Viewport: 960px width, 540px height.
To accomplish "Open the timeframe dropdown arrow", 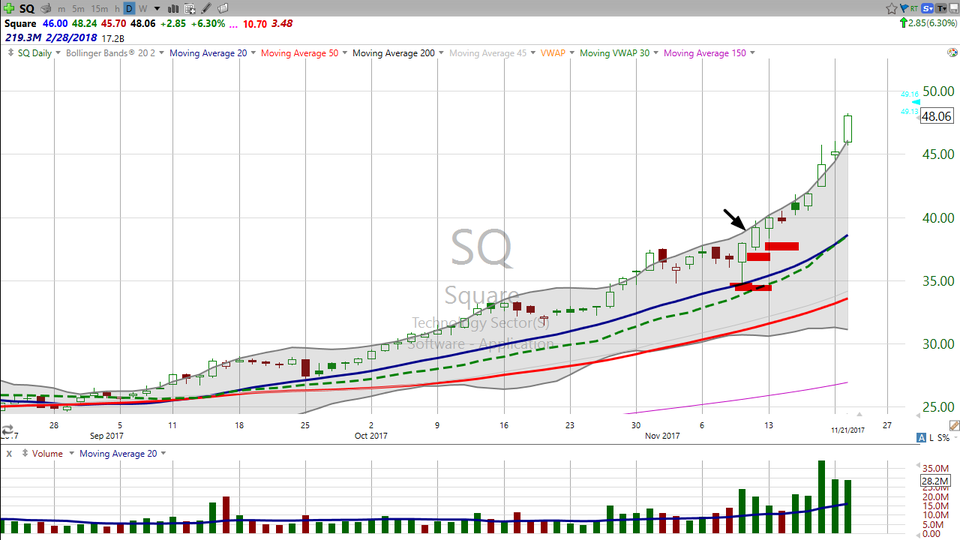I will 157,9.
